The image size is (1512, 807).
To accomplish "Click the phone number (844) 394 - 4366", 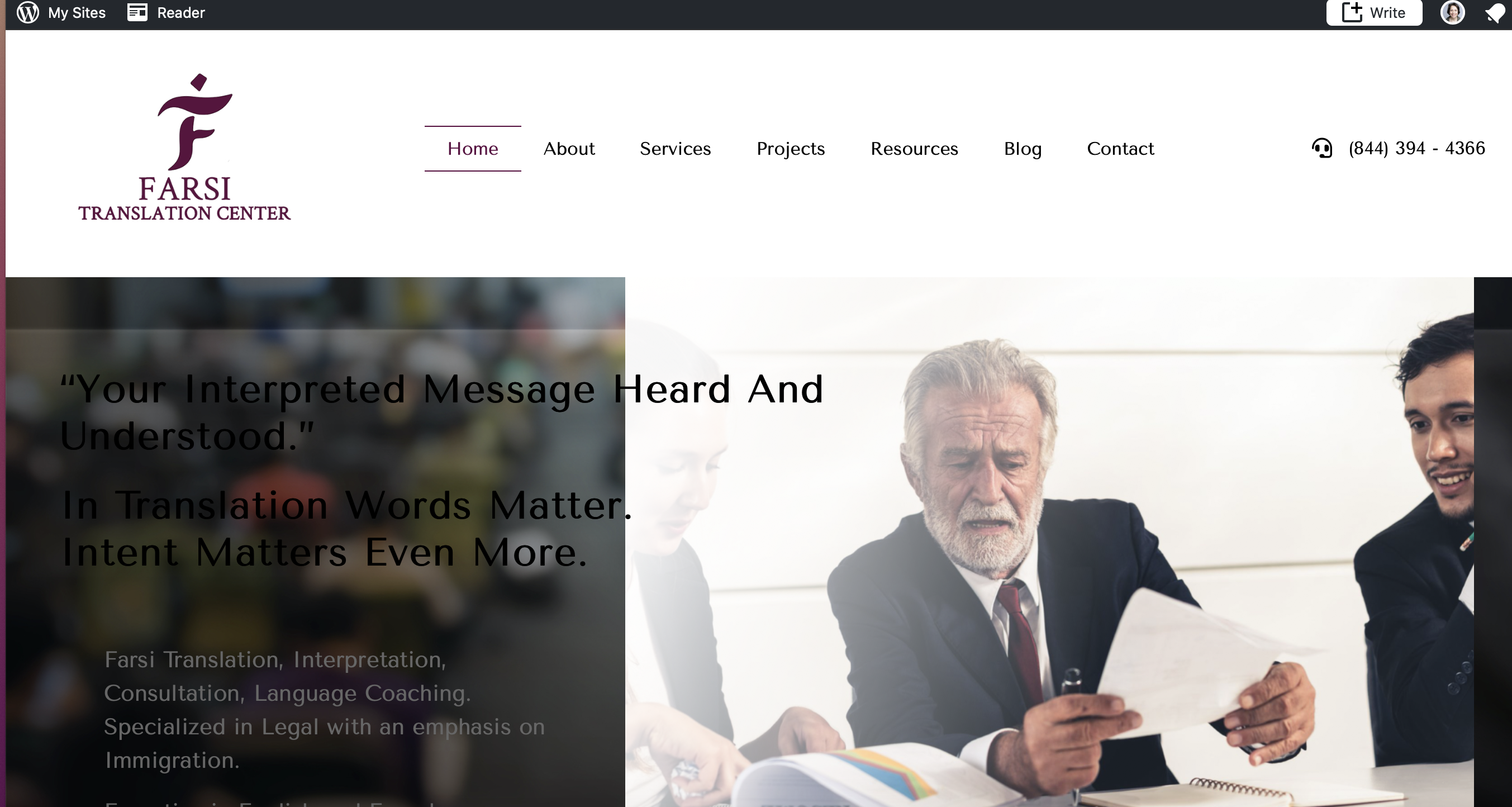I will click(x=1416, y=149).
